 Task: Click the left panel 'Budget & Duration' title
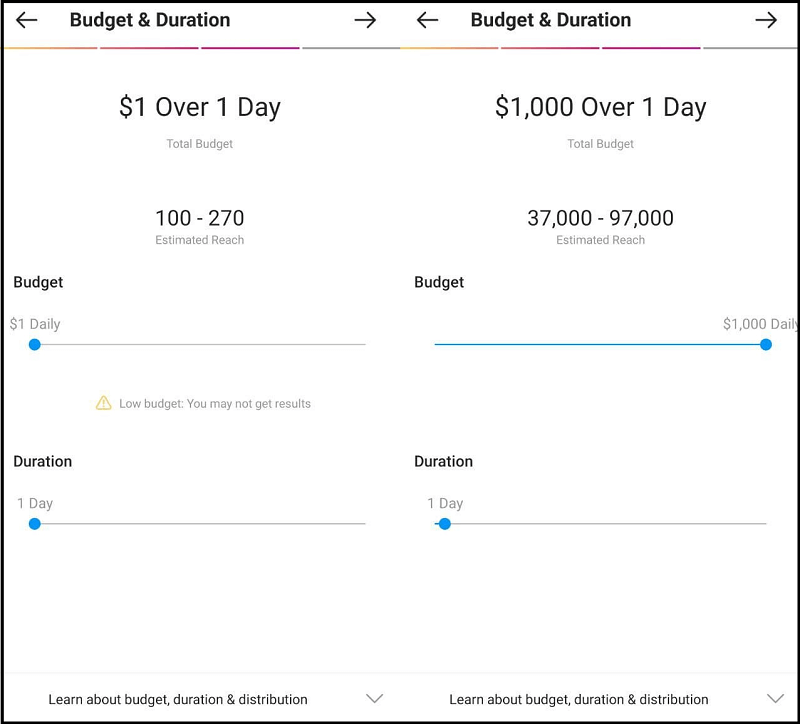(150, 20)
